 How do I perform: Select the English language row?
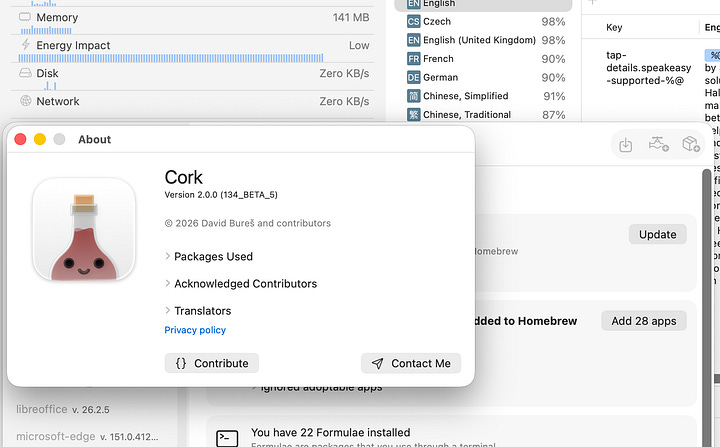coord(484,4)
